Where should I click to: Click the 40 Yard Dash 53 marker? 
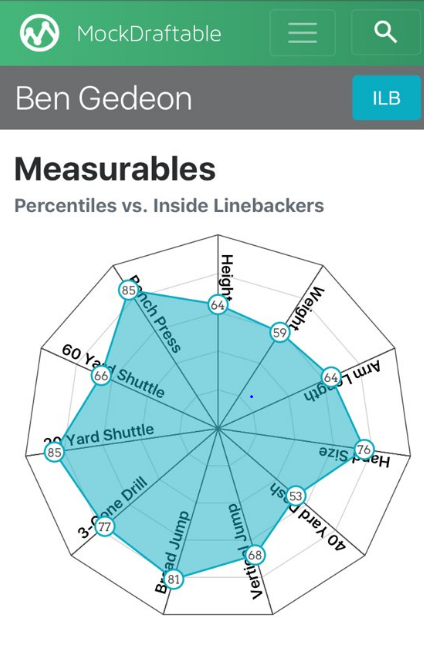[295, 496]
